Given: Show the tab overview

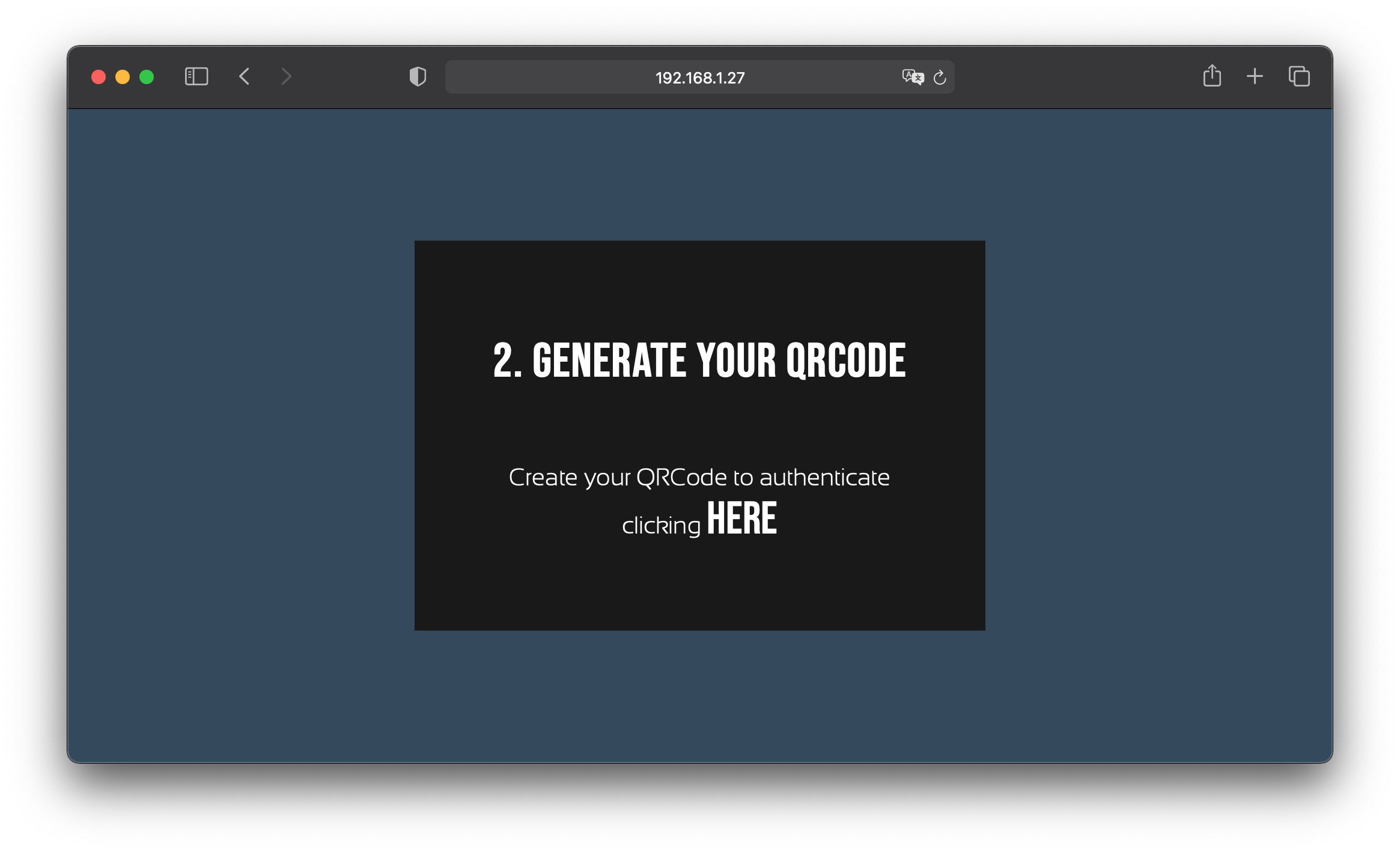Looking at the screenshot, I should (1299, 76).
